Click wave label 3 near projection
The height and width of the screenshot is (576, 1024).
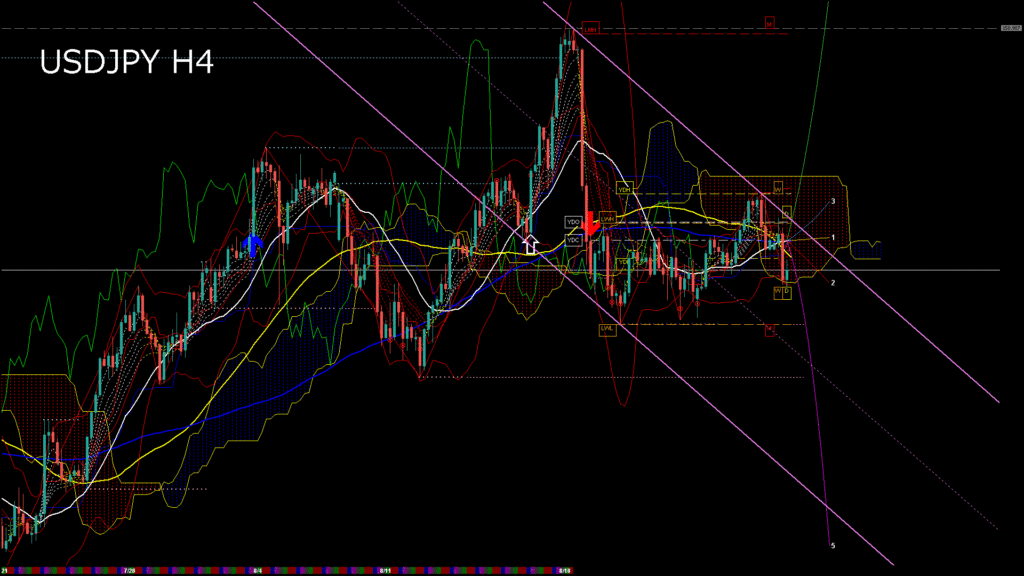[833, 201]
